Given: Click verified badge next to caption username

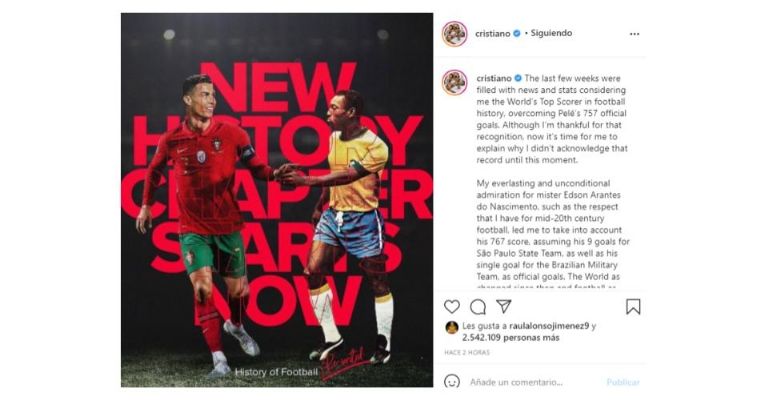Looking at the screenshot, I should tap(518, 78).
